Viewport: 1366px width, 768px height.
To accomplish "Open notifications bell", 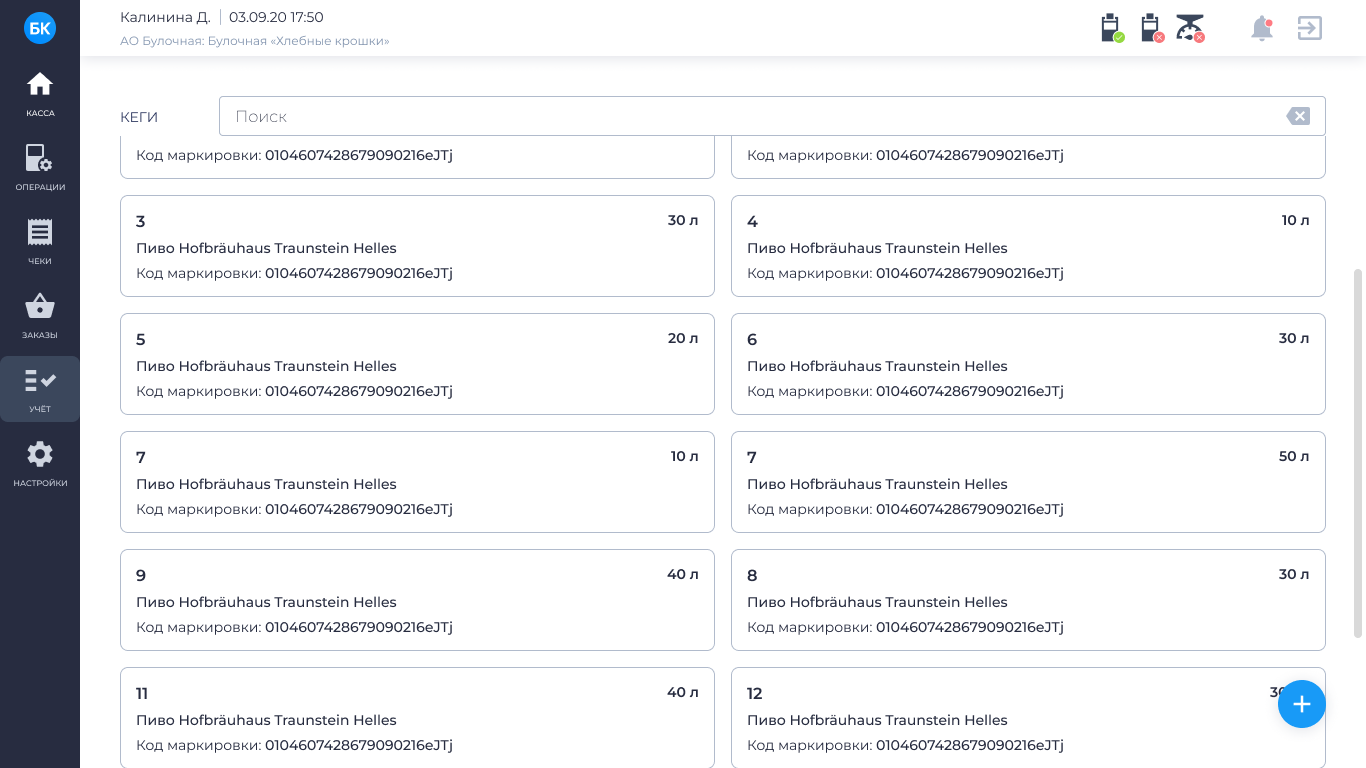I will coord(1262,28).
